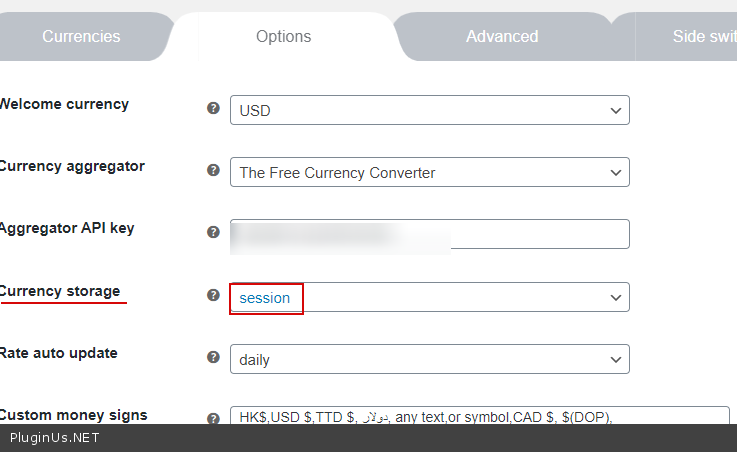Viewport: 737px width, 452px height.
Task: Click help icon next to Welcome currency
Action: tap(213, 108)
